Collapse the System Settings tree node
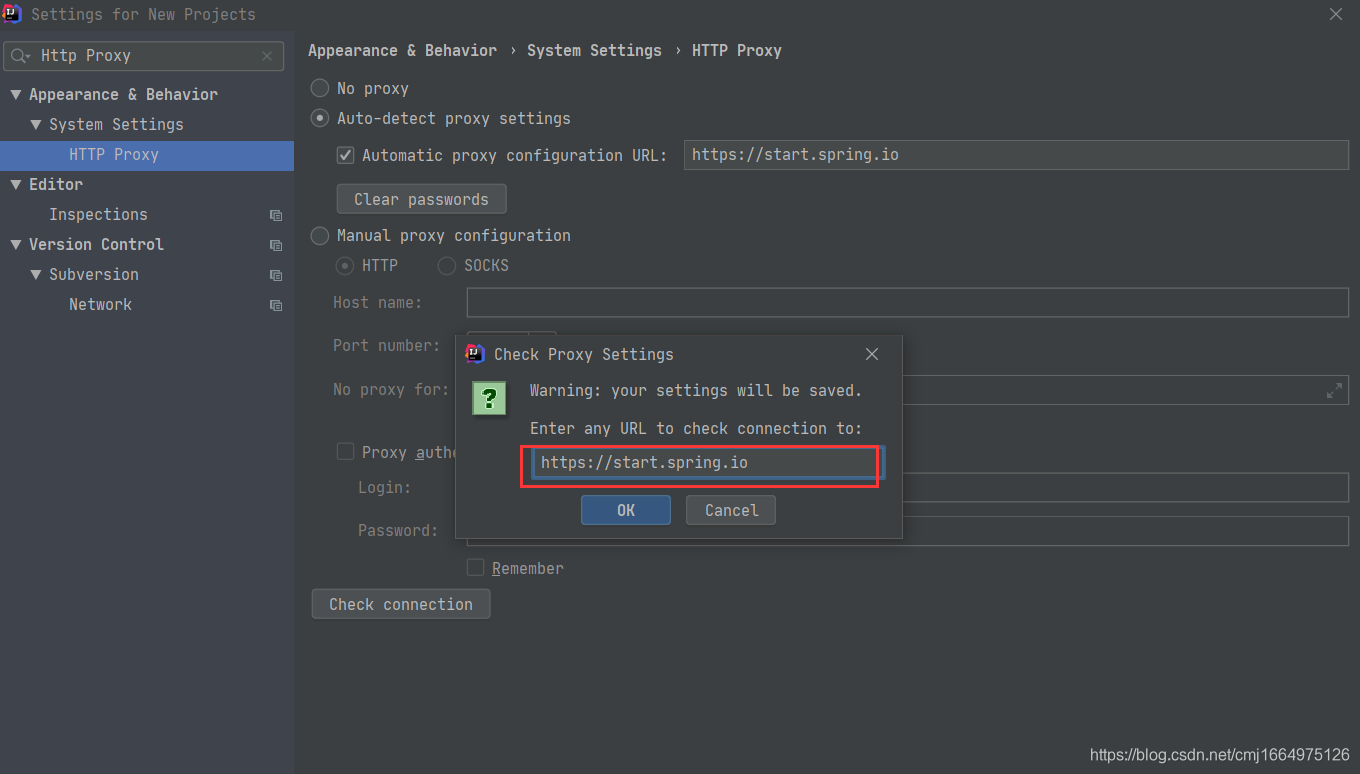The image size is (1360, 774). (x=36, y=124)
